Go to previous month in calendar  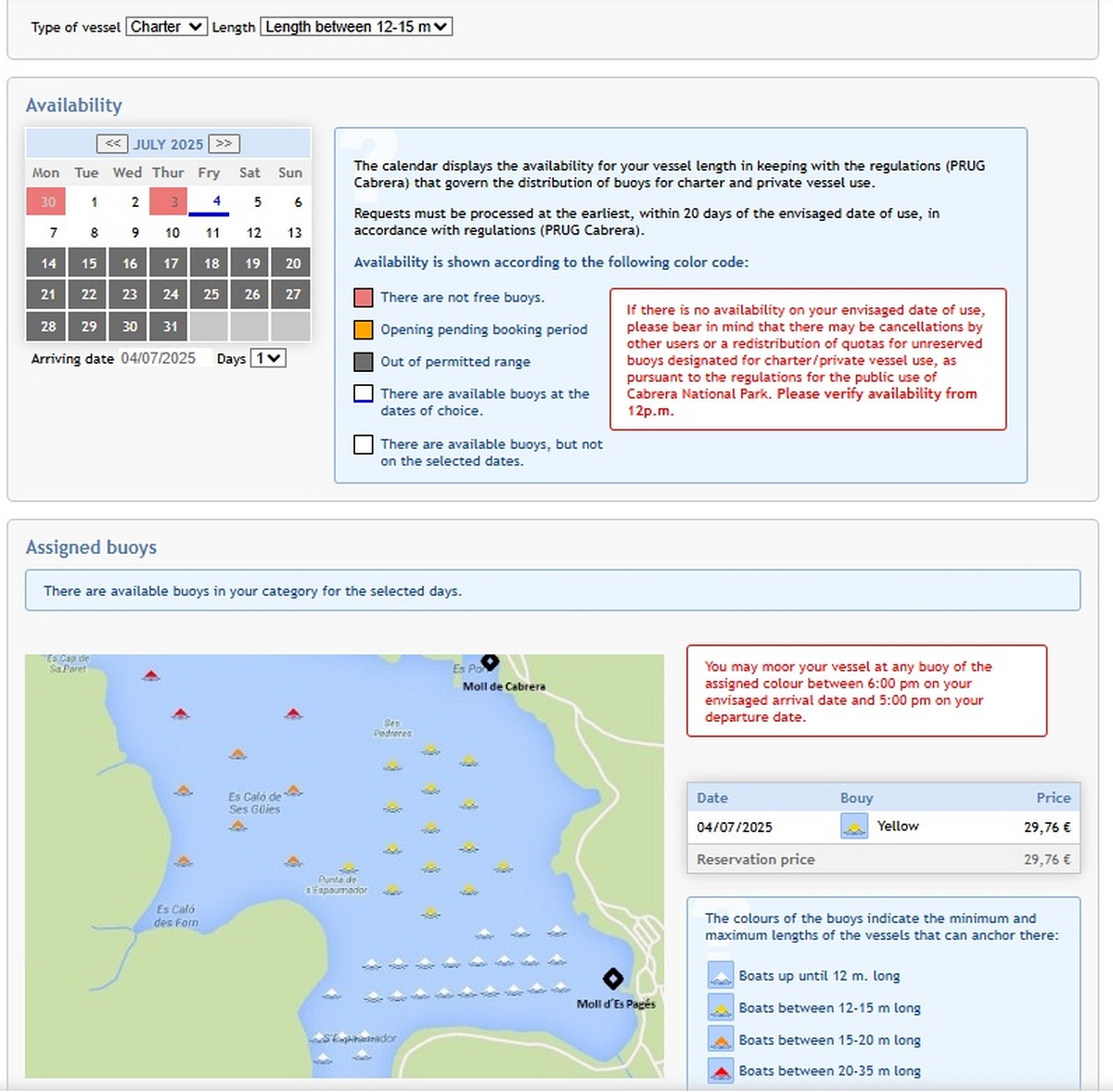[112, 144]
